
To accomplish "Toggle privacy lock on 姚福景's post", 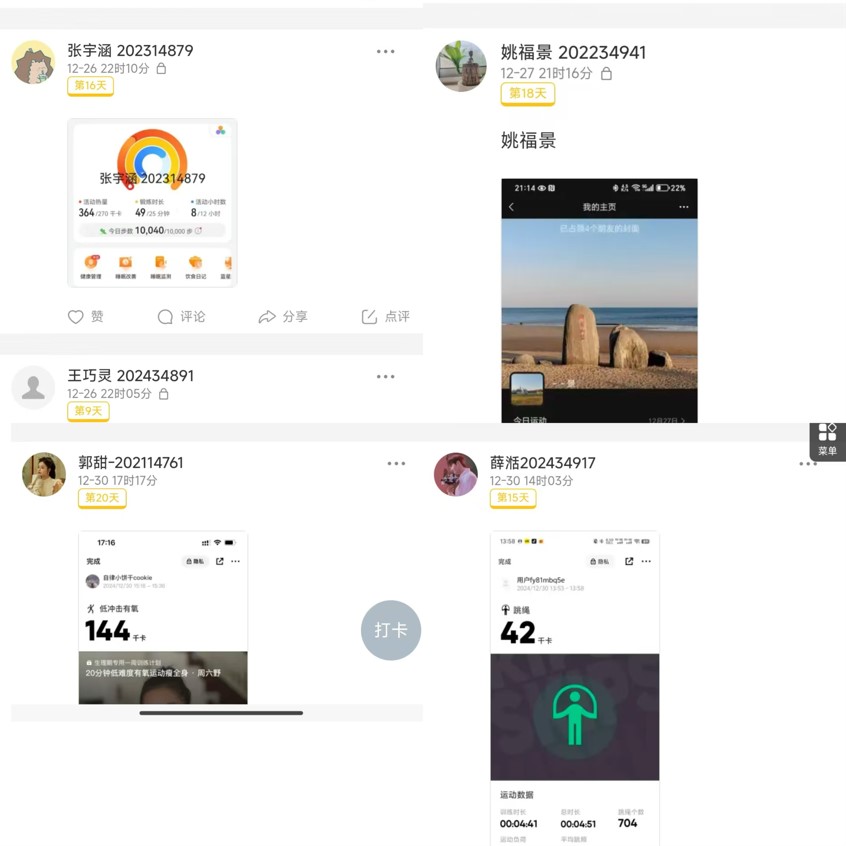I will [606, 73].
